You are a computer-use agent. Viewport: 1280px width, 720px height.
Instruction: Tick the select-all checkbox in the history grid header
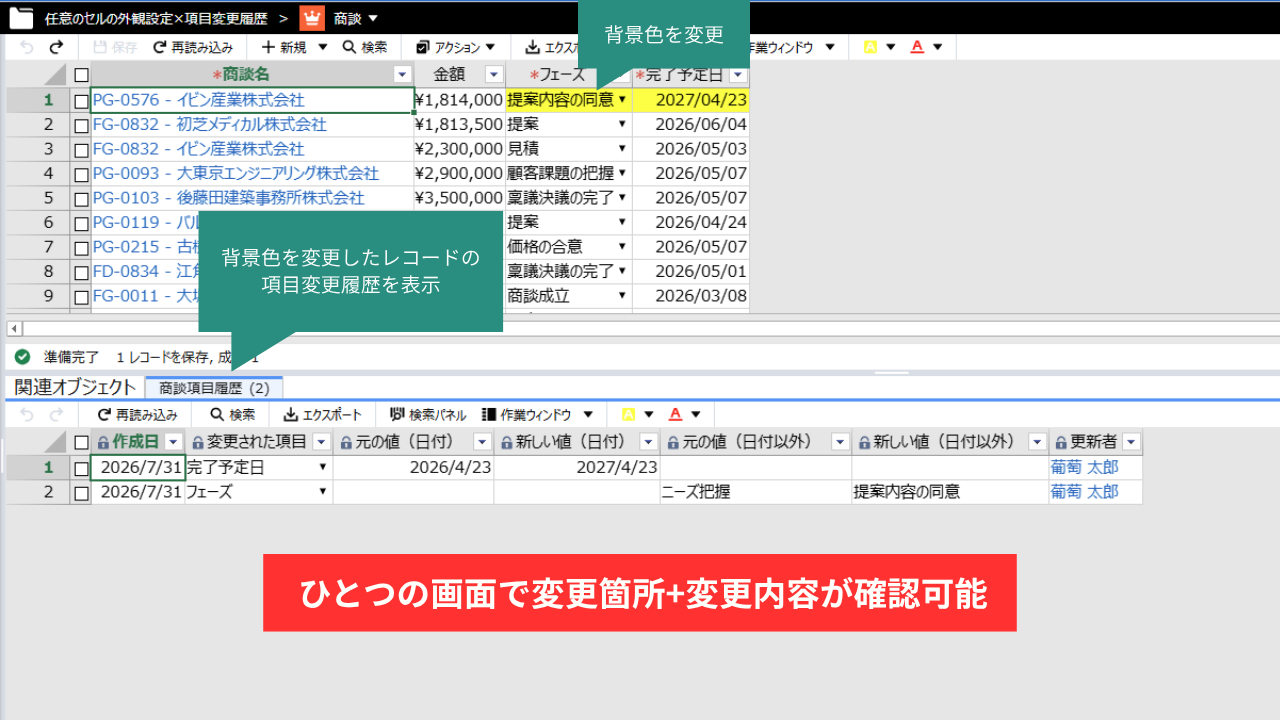coord(81,442)
